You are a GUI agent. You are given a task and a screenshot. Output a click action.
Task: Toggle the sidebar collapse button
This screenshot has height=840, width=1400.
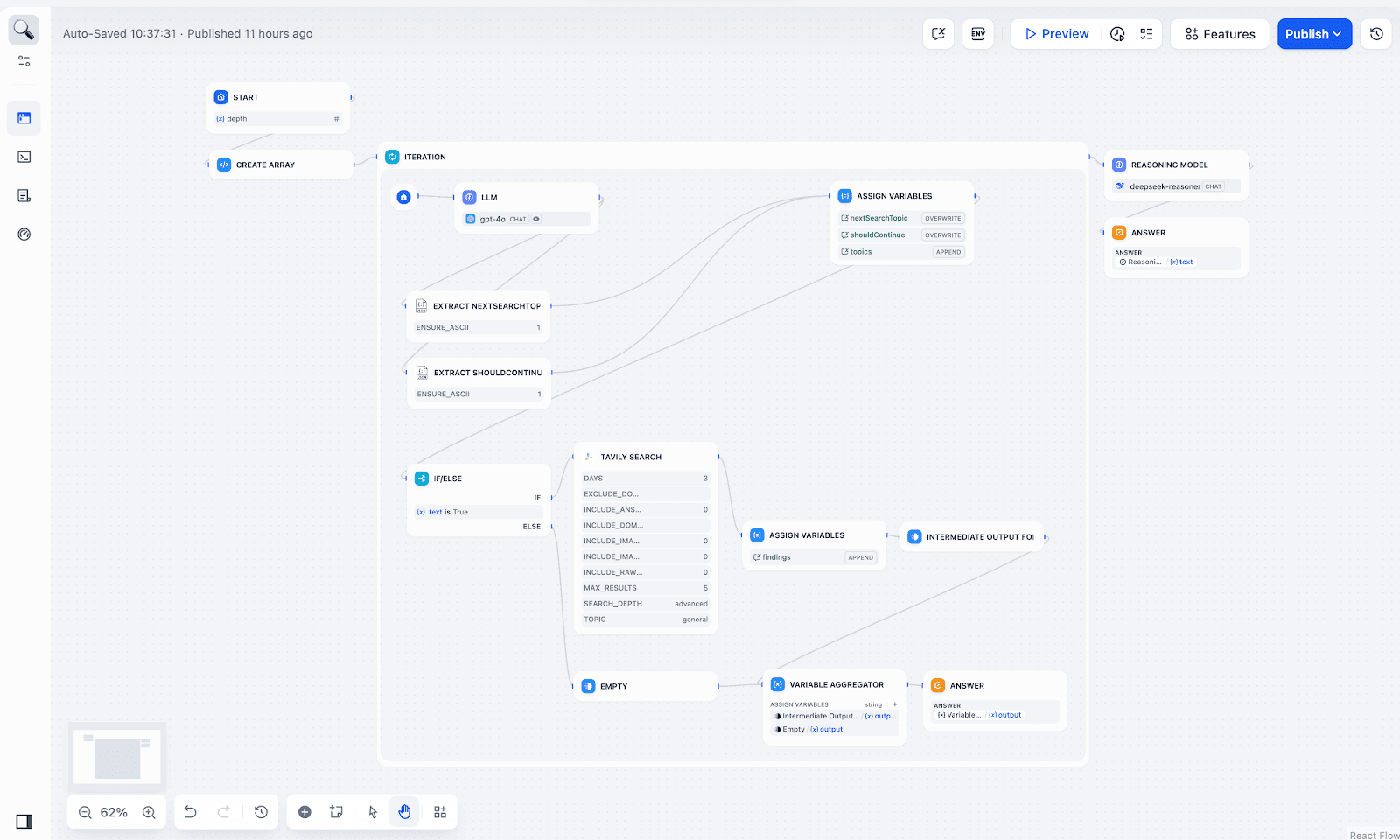(x=24, y=822)
